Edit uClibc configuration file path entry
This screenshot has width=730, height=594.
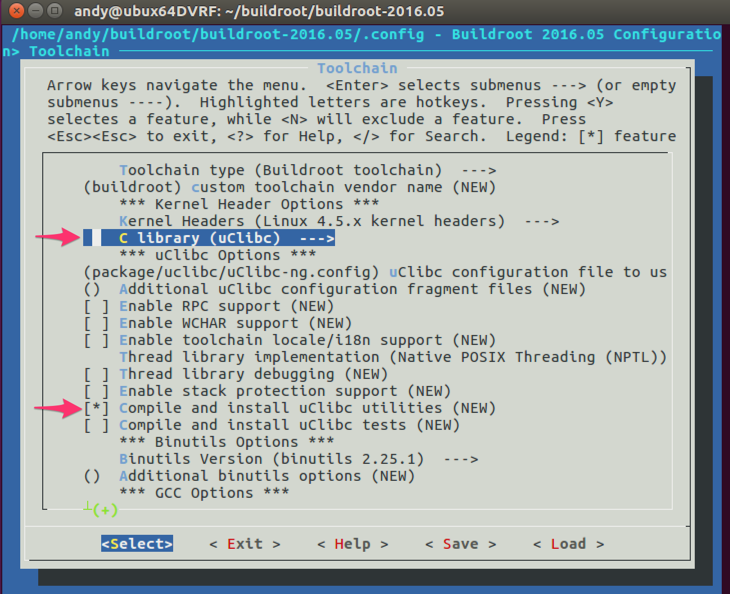[x=375, y=272]
